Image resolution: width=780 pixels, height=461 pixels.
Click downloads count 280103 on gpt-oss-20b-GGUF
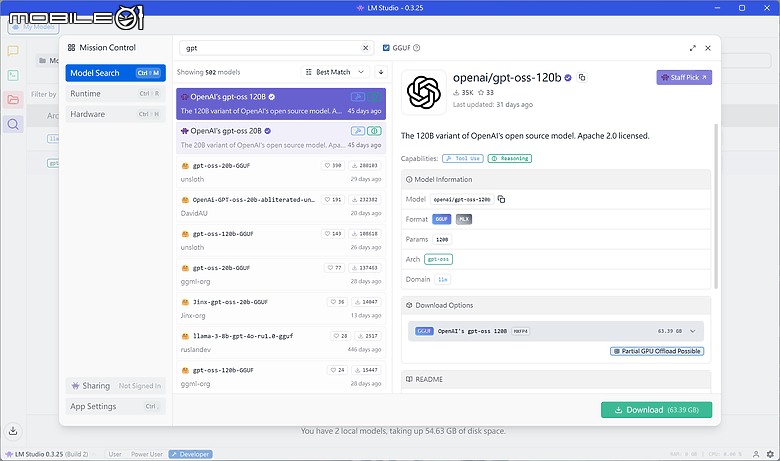point(364,165)
